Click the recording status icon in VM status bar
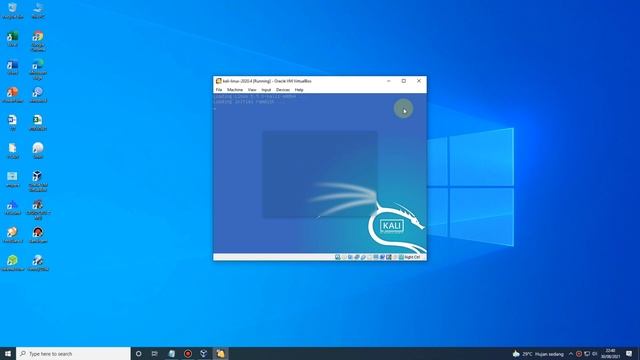Image resolution: width=640 pixels, height=360 pixels. 382,257
